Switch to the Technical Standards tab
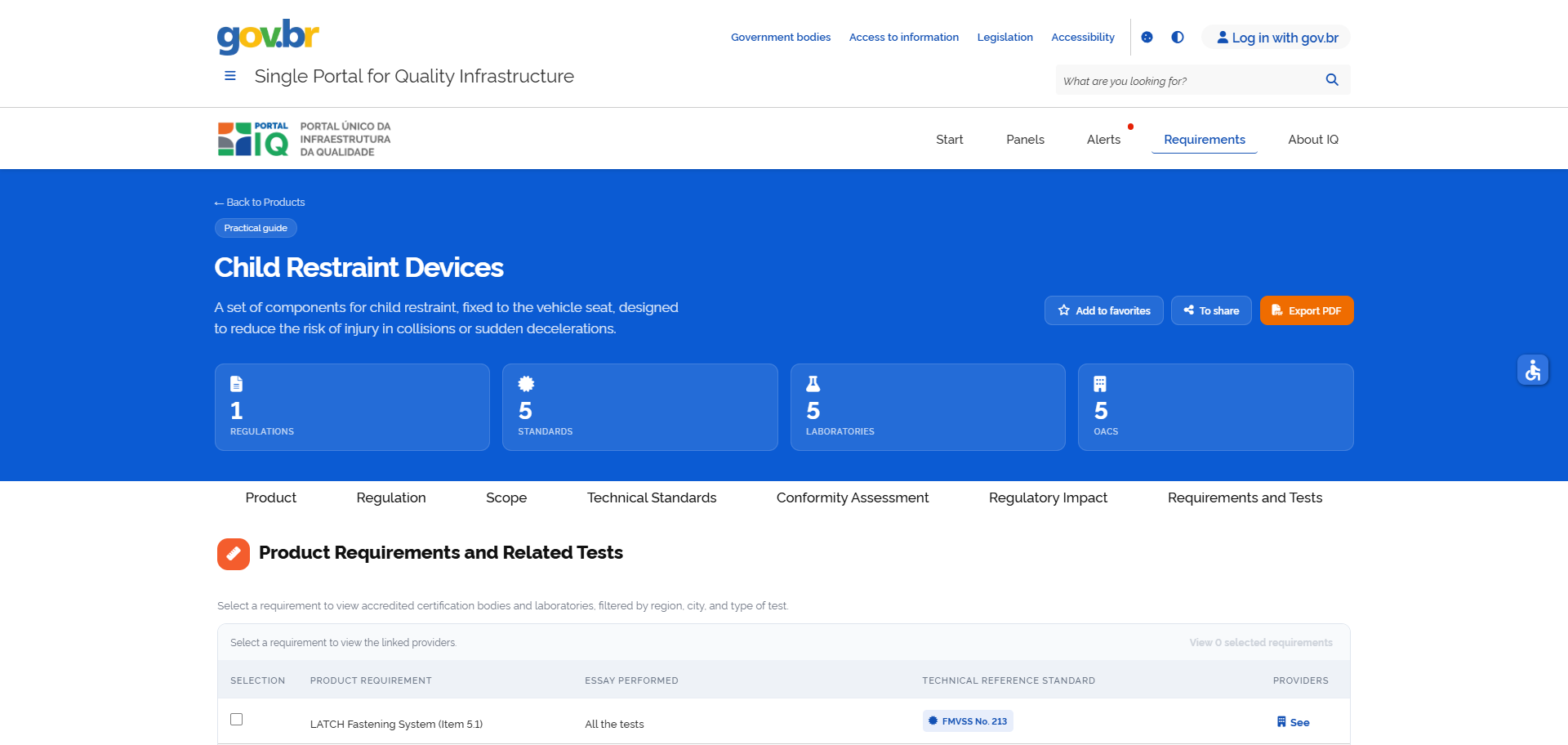 coord(652,497)
